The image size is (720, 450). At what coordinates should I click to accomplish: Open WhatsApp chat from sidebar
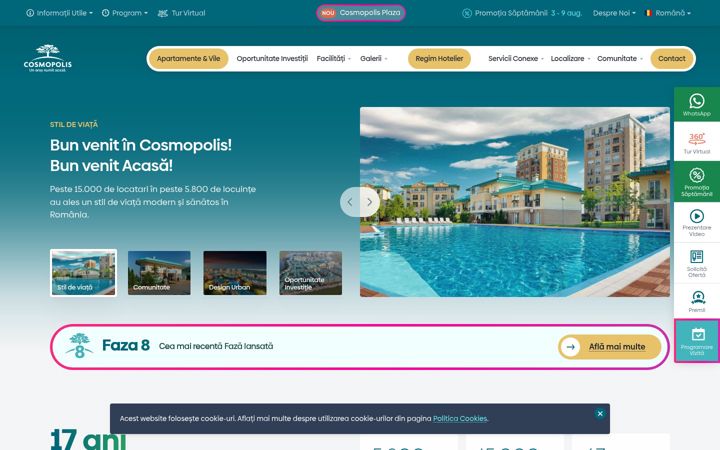point(697,104)
